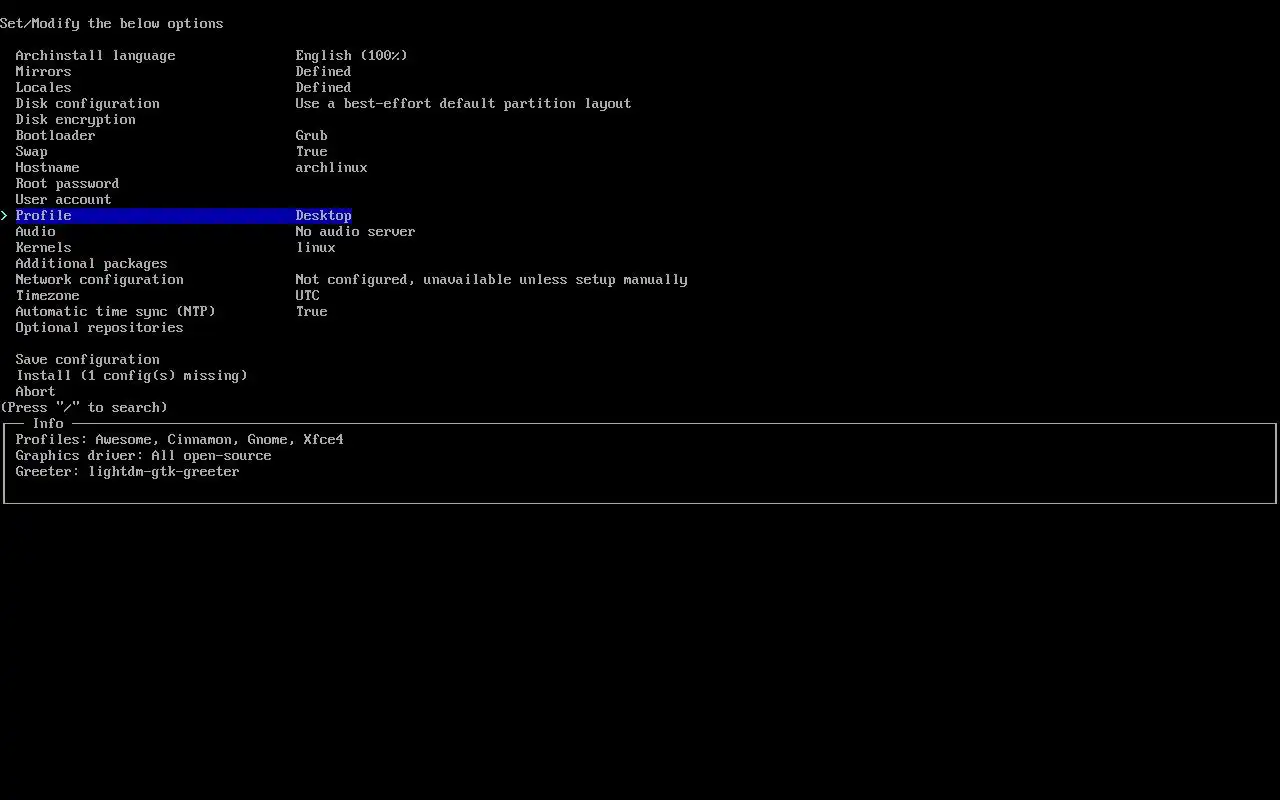
Task: Choose the Locales menu row
Action: [x=43, y=87]
